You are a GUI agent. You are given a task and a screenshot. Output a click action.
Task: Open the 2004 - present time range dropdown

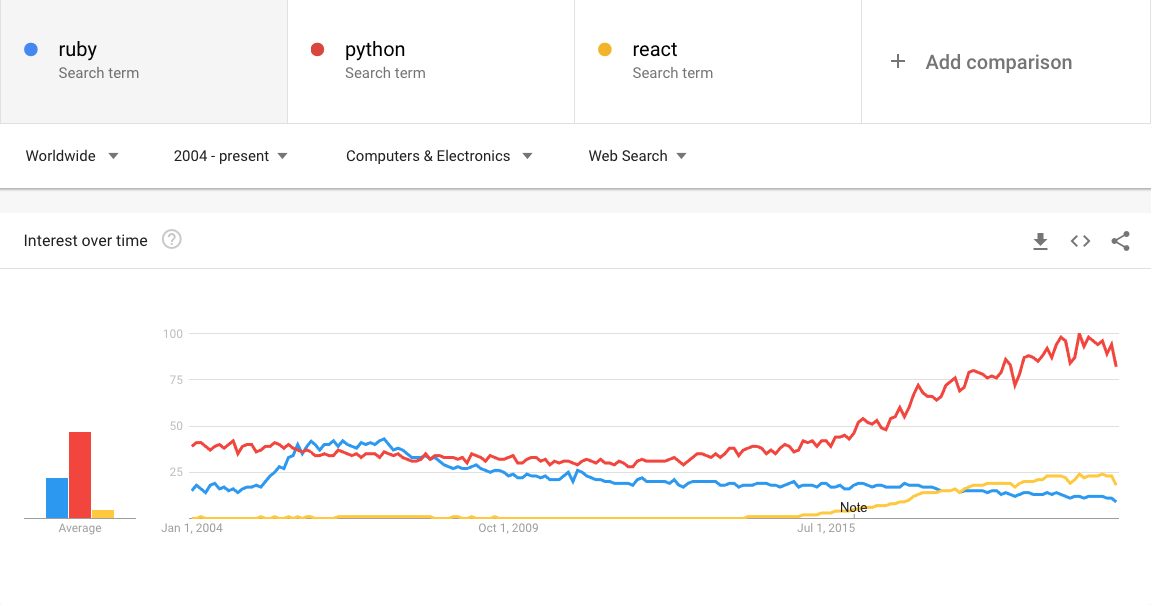point(230,156)
